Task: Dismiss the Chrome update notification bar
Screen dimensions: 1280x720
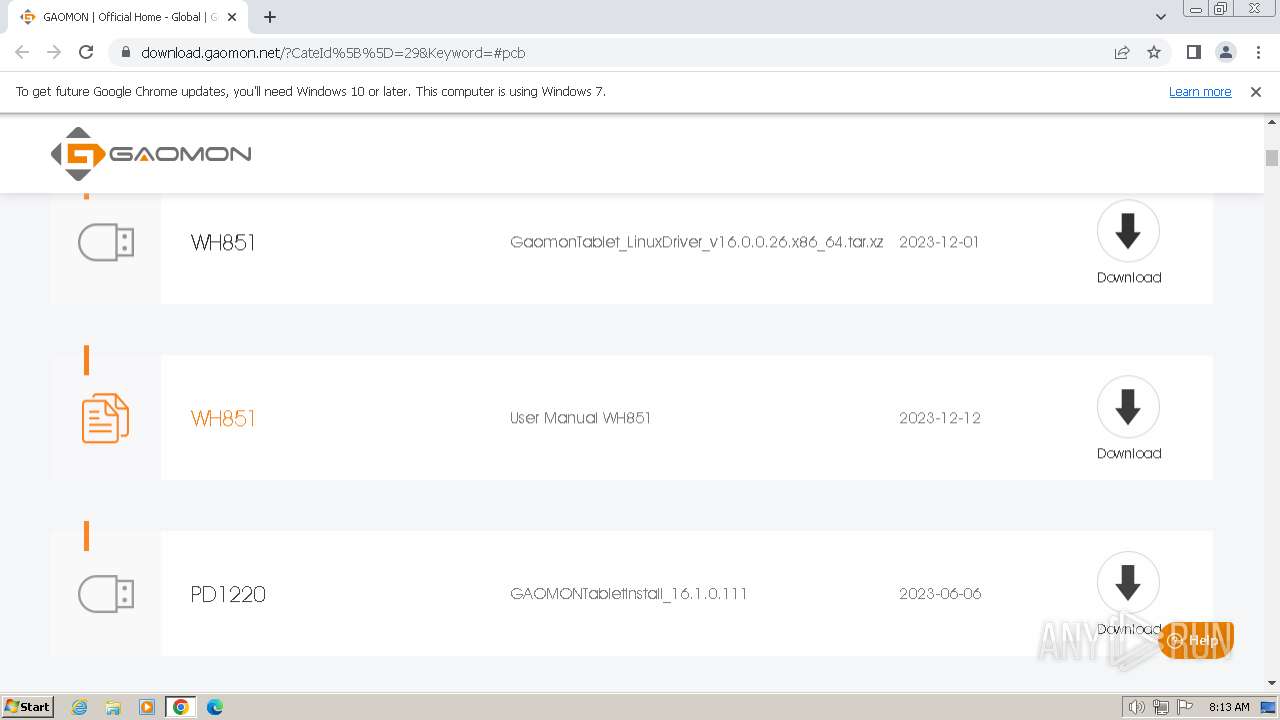Action: pyautogui.click(x=1256, y=91)
